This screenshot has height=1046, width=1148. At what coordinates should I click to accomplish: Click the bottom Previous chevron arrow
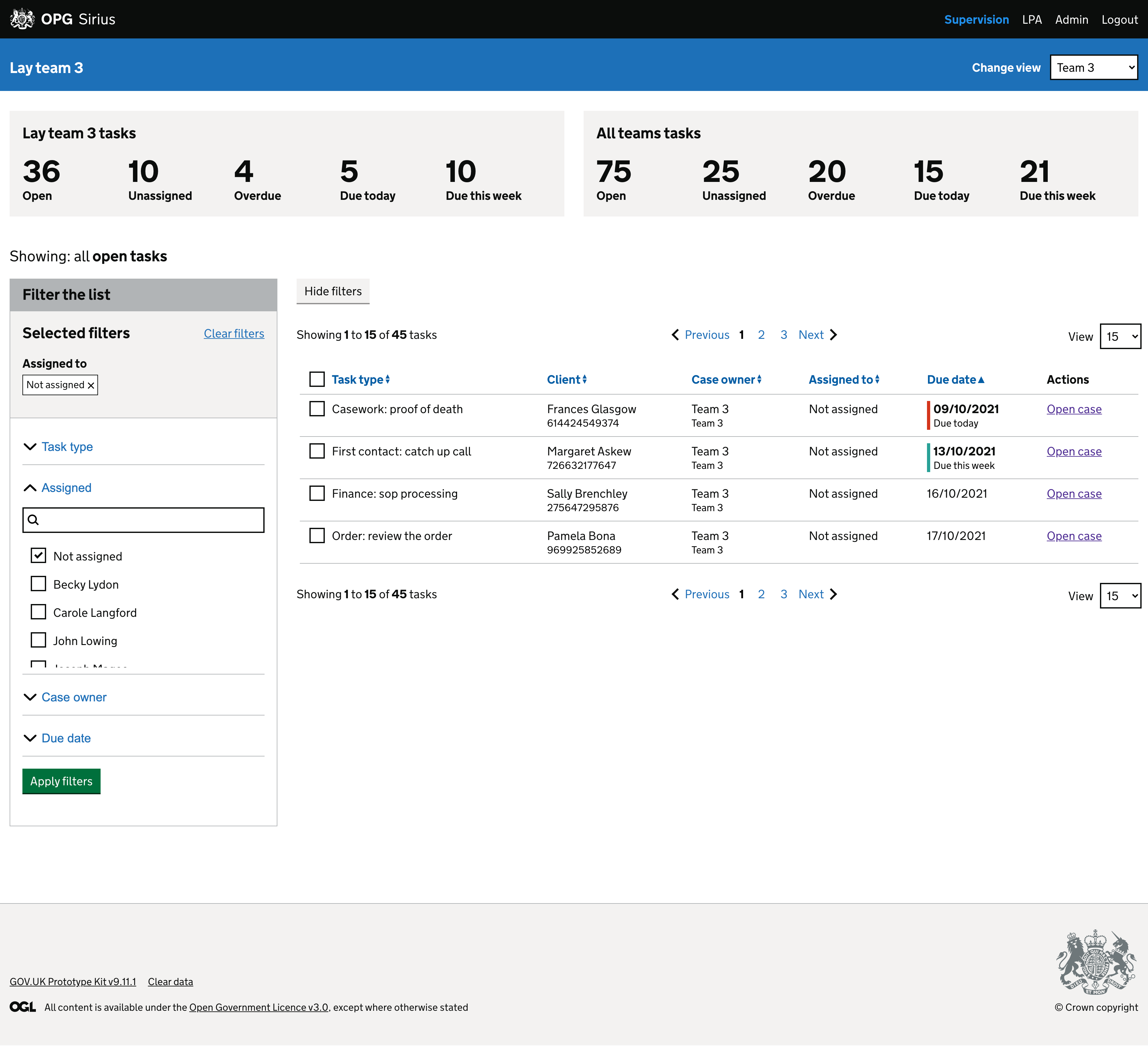pyautogui.click(x=675, y=594)
